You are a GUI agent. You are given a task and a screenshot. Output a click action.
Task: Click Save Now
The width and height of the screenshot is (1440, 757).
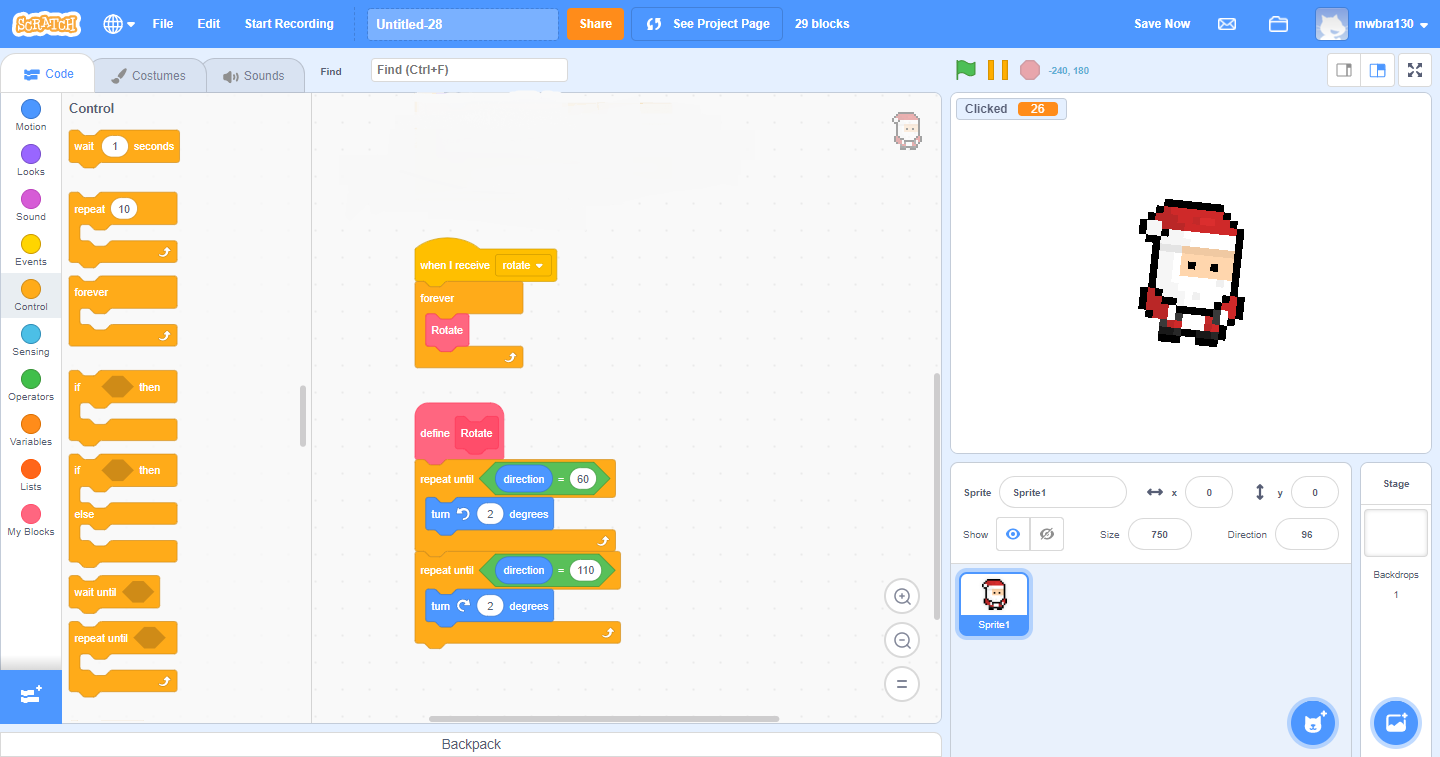pyautogui.click(x=1162, y=24)
